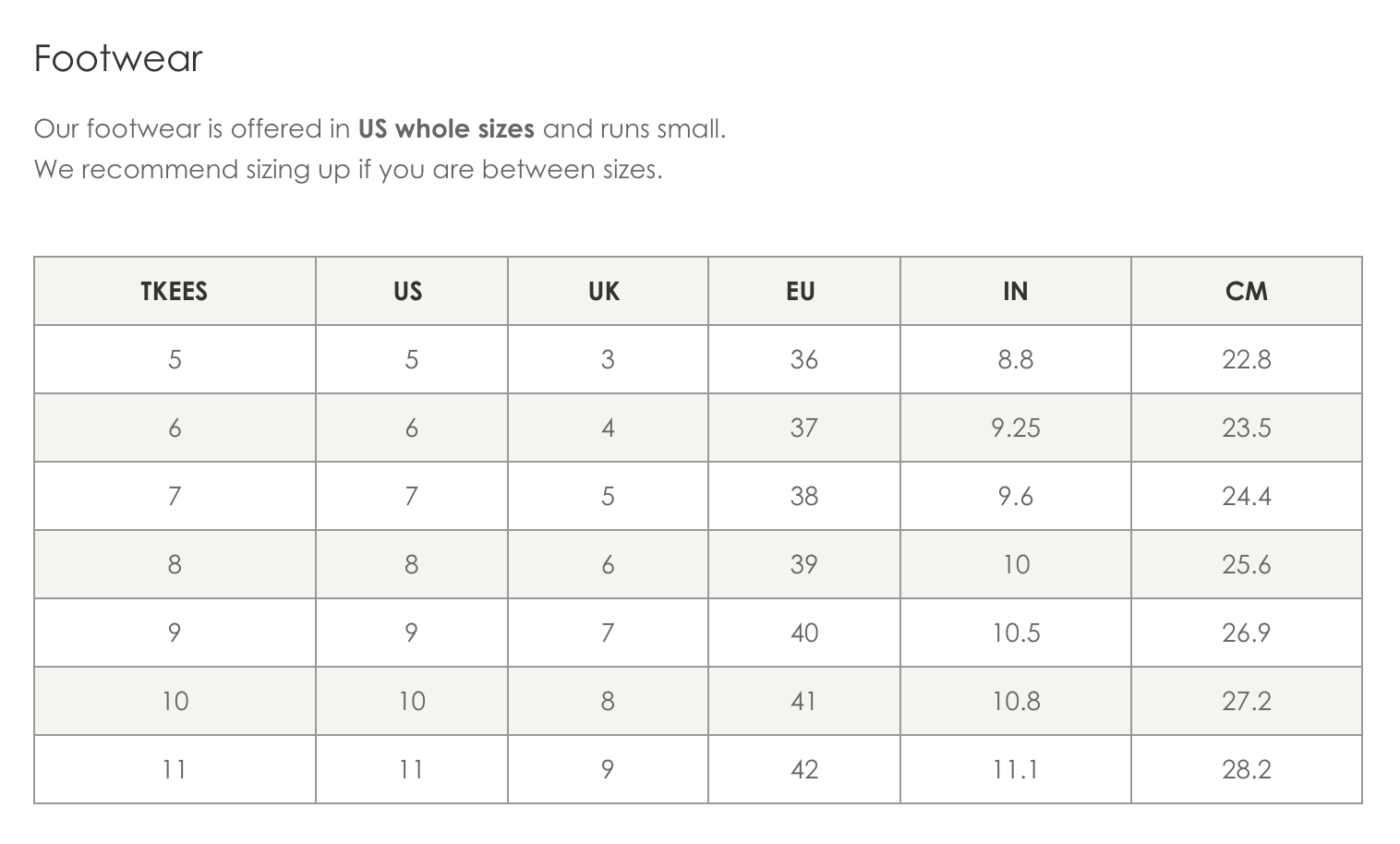Click the 28.2 cm cell
1400x844 pixels.
click(1246, 769)
